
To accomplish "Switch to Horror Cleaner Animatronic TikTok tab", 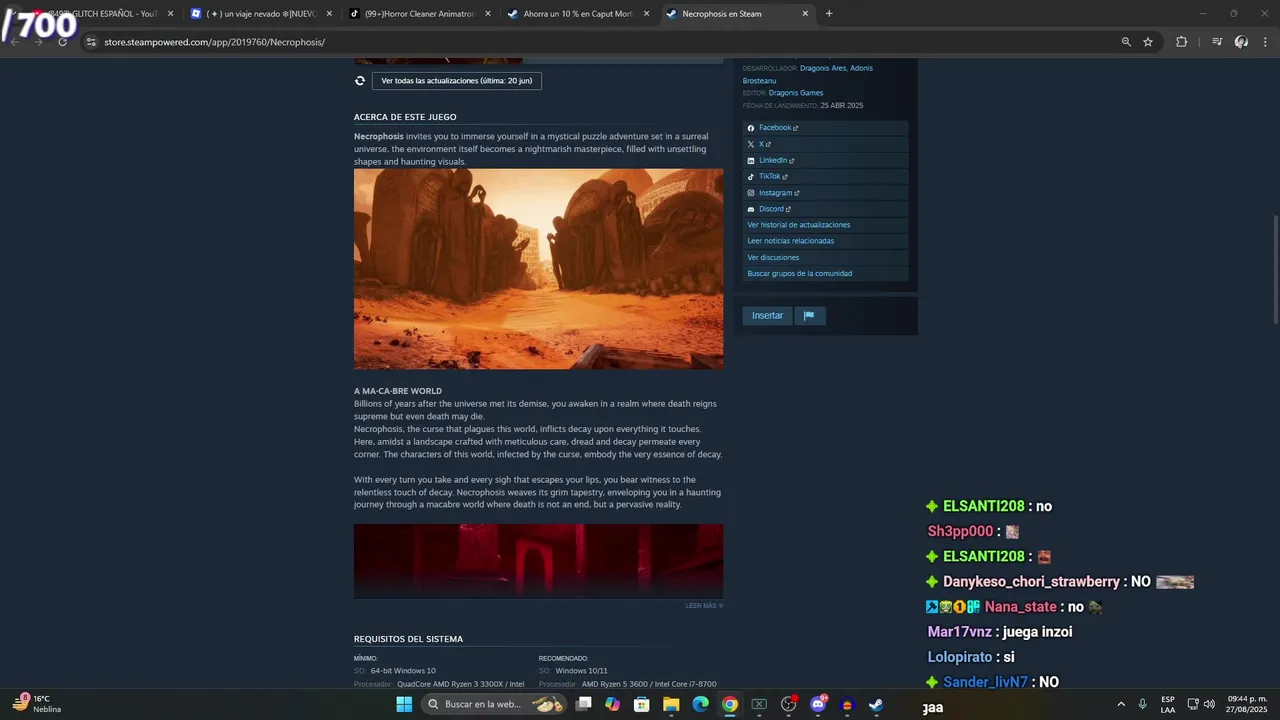I will (412, 14).
